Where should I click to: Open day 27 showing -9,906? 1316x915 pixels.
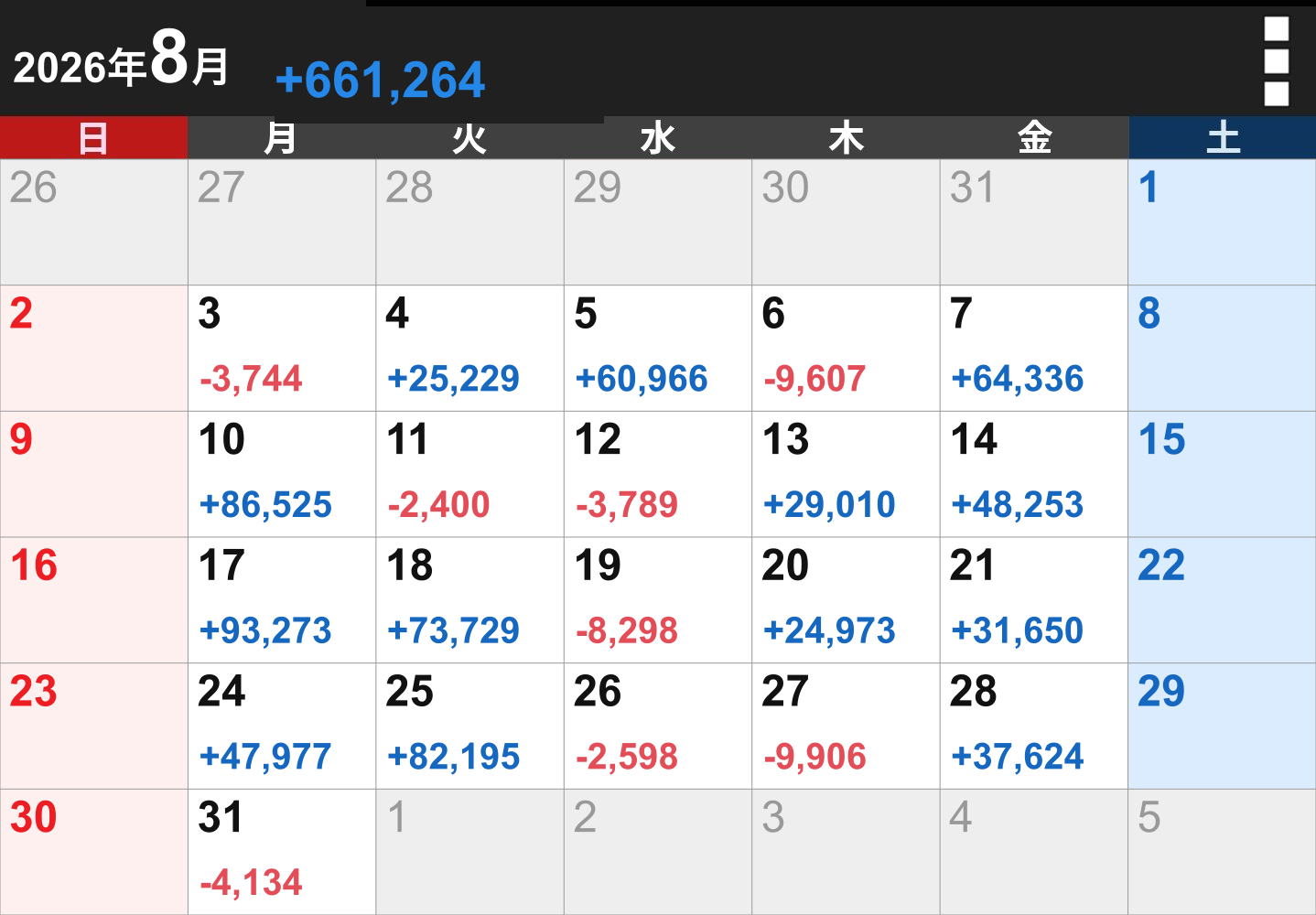(847, 727)
